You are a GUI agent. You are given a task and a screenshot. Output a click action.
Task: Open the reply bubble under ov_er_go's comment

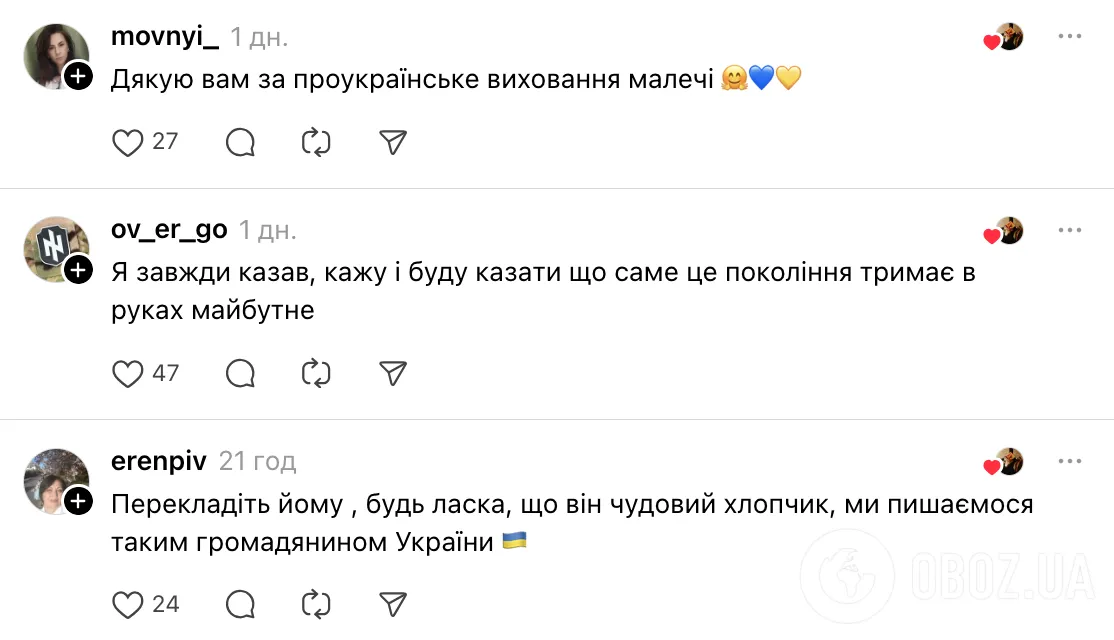click(239, 374)
